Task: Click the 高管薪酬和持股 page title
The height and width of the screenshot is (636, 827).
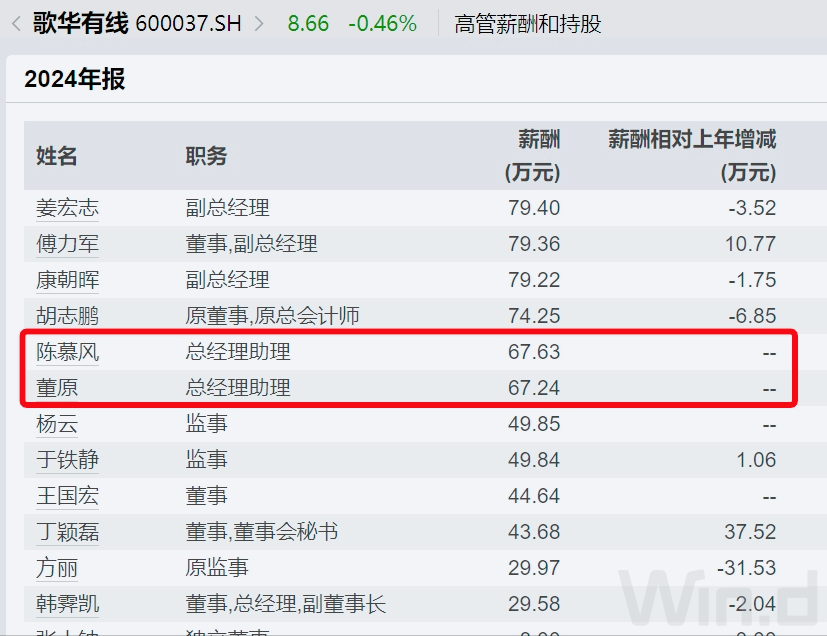Action: (527, 24)
